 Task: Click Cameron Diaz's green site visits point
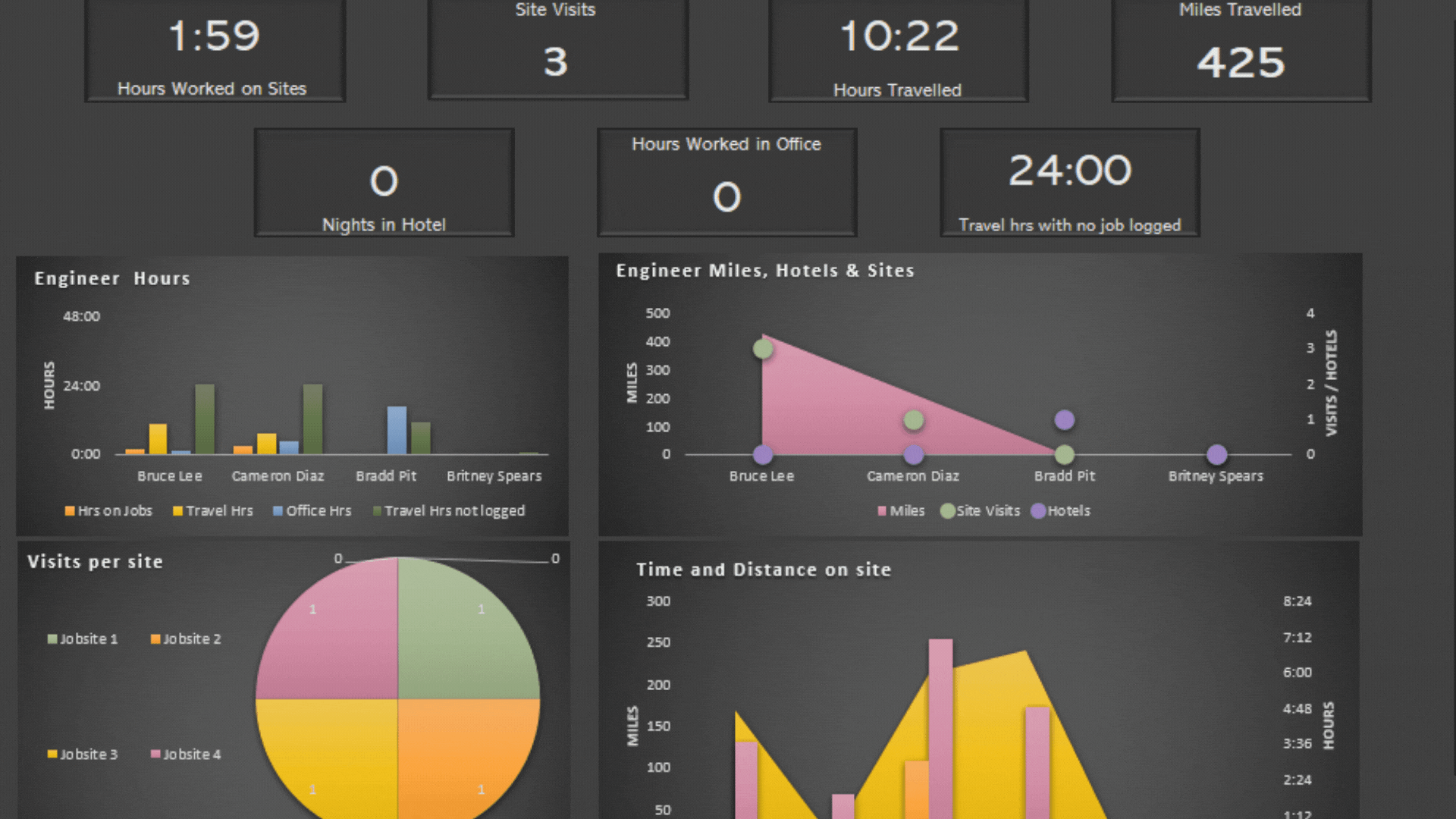(914, 419)
